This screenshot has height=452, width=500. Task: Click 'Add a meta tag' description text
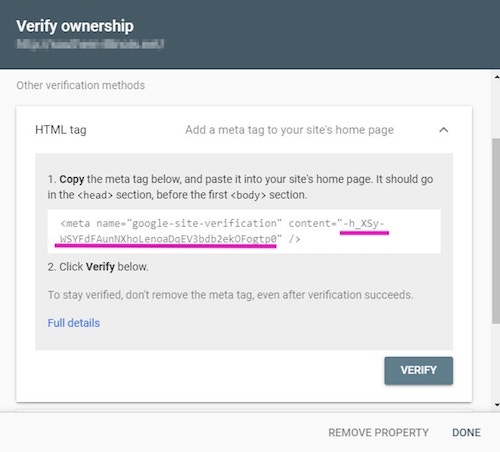click(289, 130)
